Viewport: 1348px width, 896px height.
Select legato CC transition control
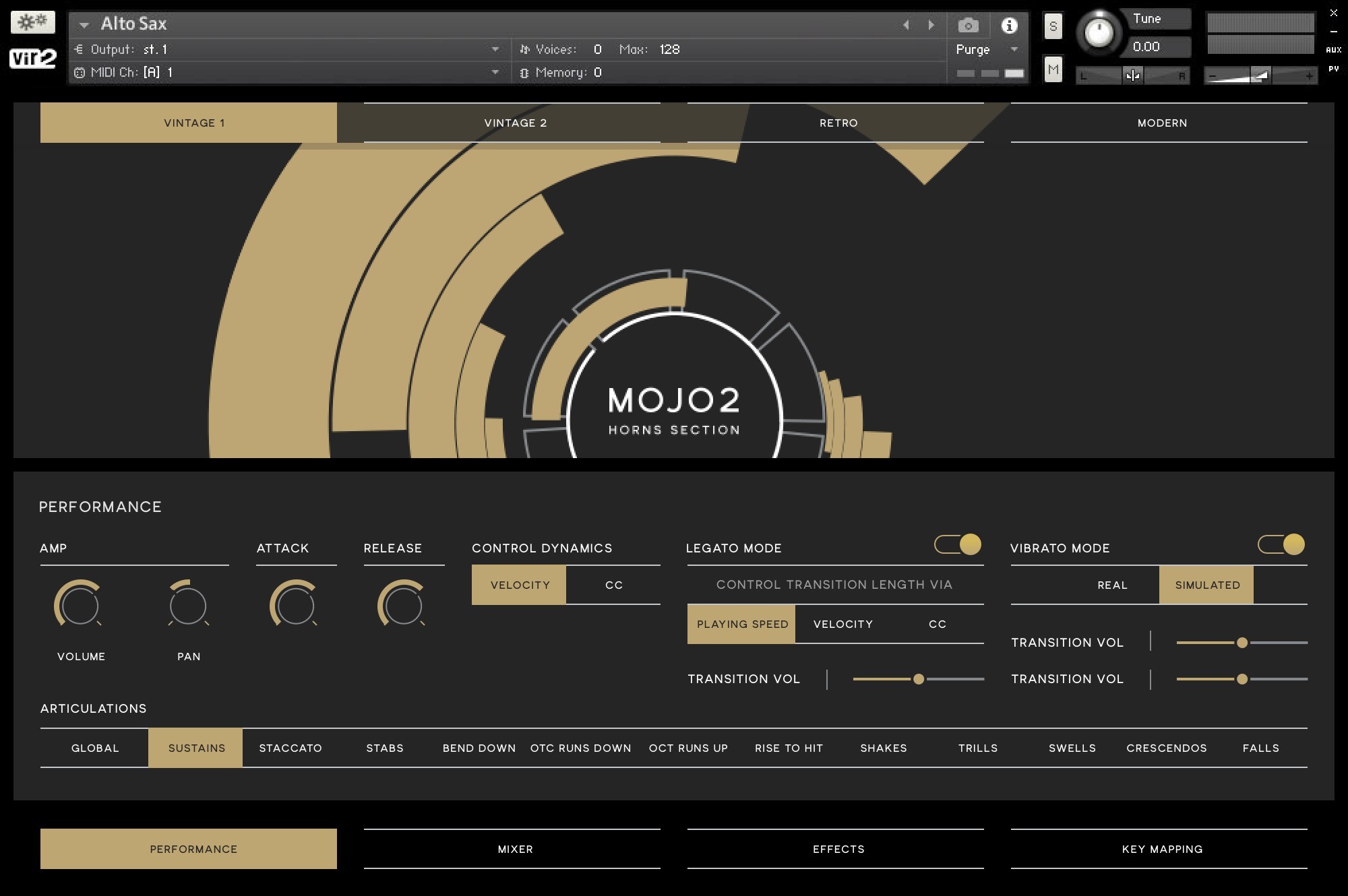pos(937,624)
